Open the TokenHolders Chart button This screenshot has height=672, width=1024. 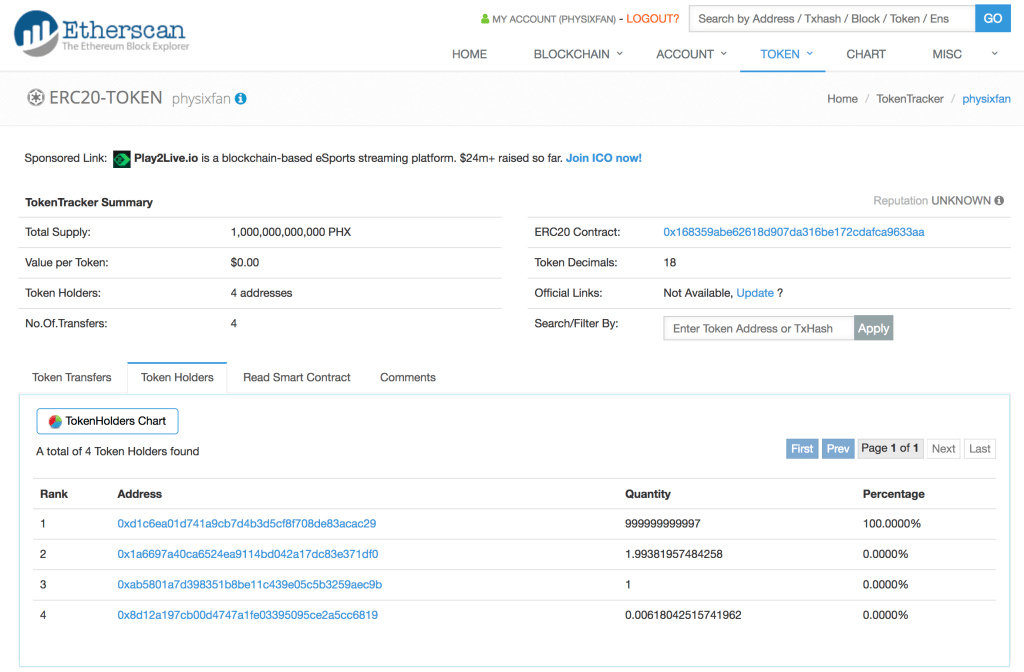(x=108, y=421)
